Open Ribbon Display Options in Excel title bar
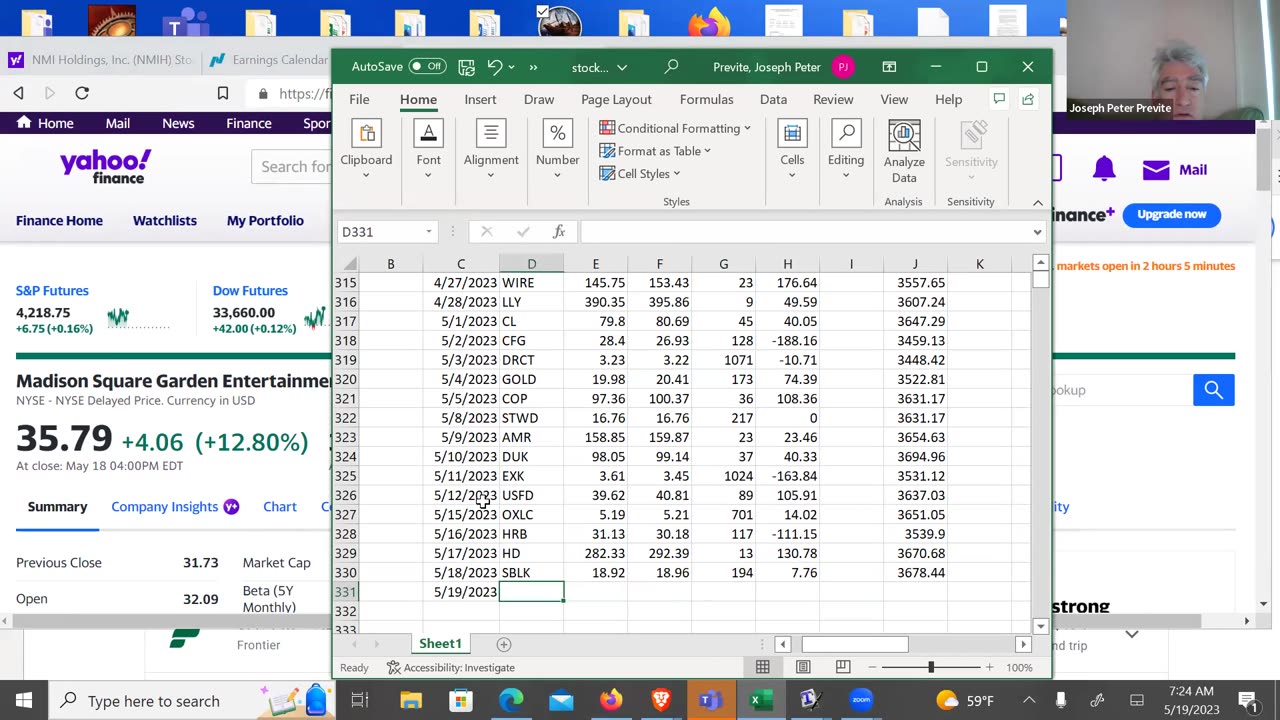This screenshot has height=720, width=1280. click(889, 67)
